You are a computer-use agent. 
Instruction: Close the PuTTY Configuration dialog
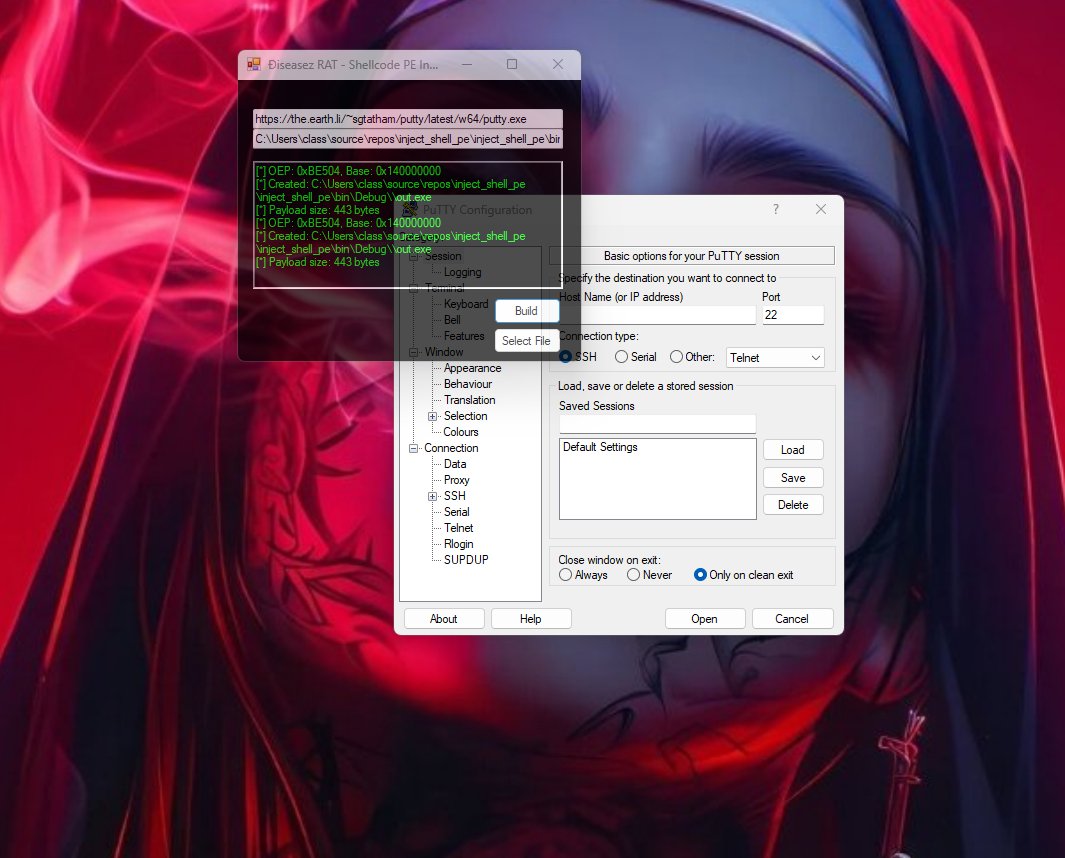click(820, 209)
